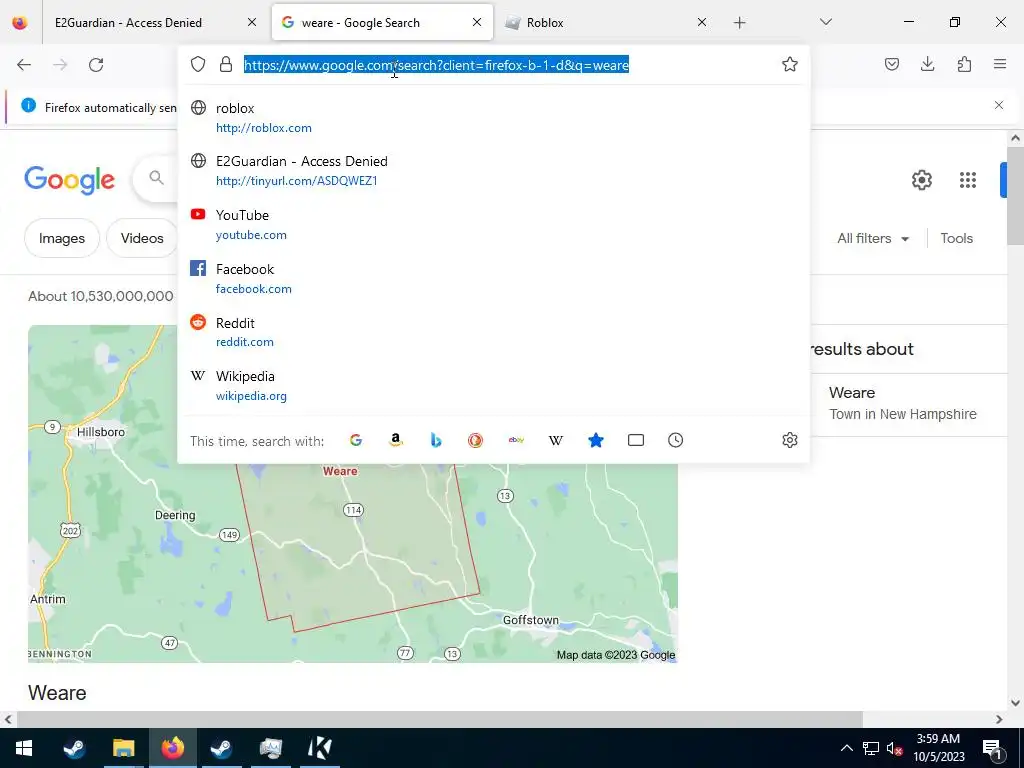Open the Downloads panel
This screenshot has height=768, width=1024.
927,64
